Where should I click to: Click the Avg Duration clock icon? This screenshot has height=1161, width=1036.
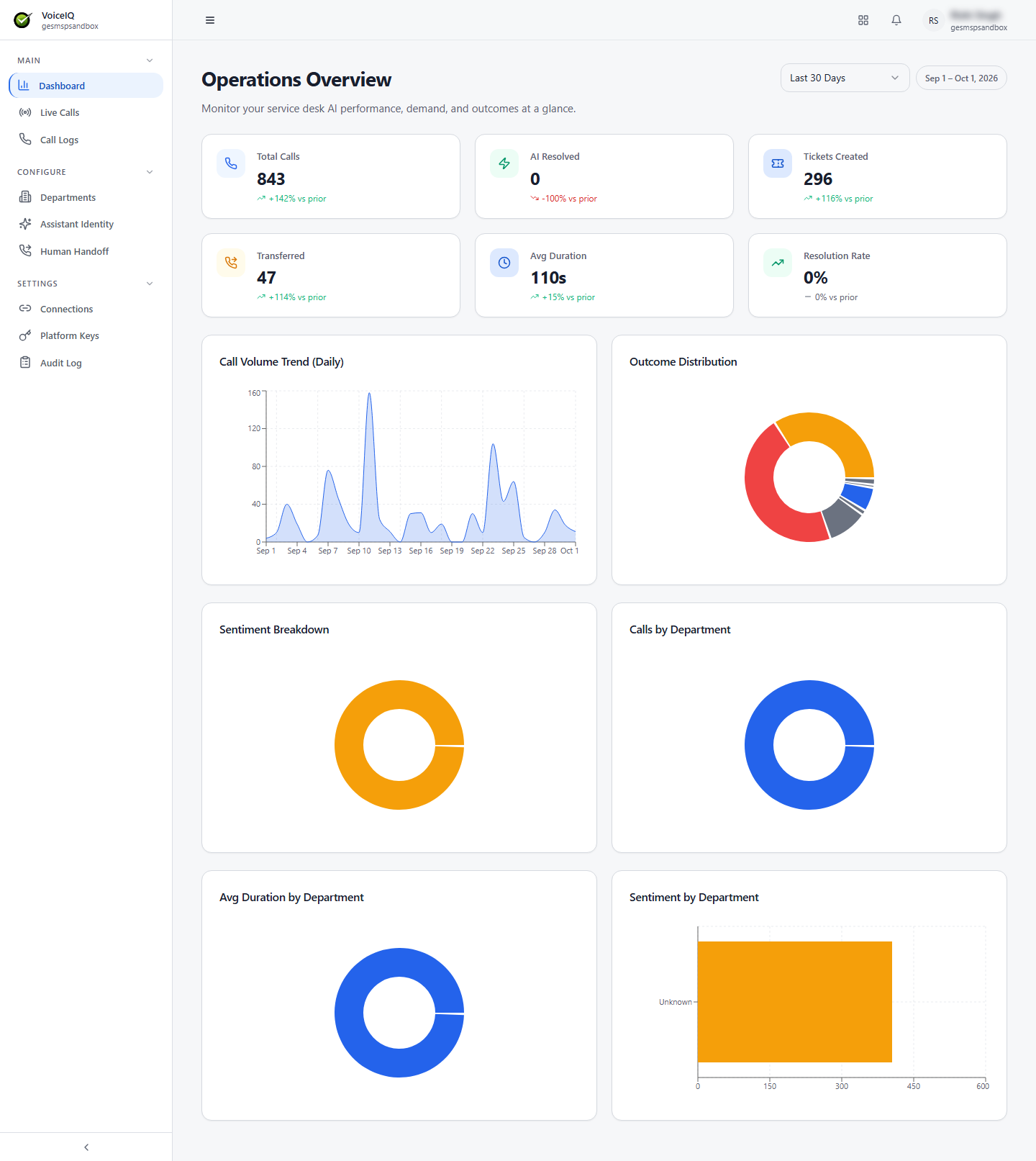click(504, 263)
